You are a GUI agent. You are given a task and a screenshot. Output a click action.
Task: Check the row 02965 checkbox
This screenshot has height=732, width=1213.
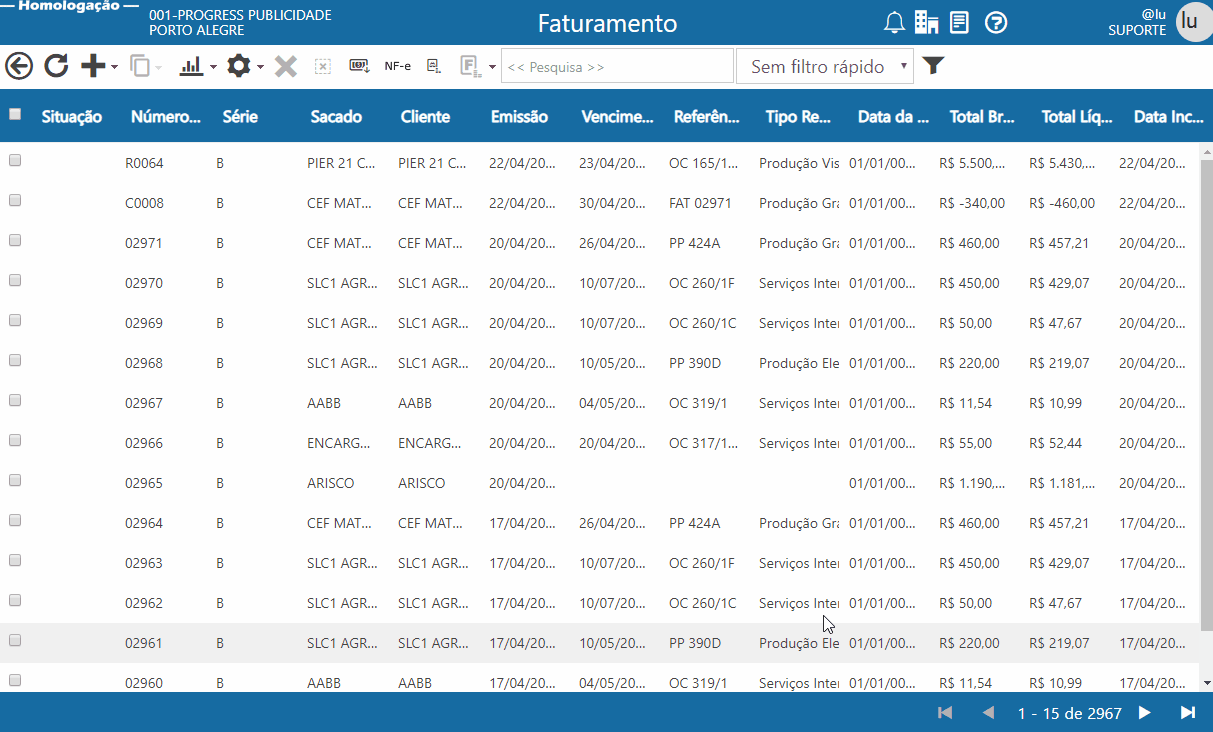(x=15, y=480)
